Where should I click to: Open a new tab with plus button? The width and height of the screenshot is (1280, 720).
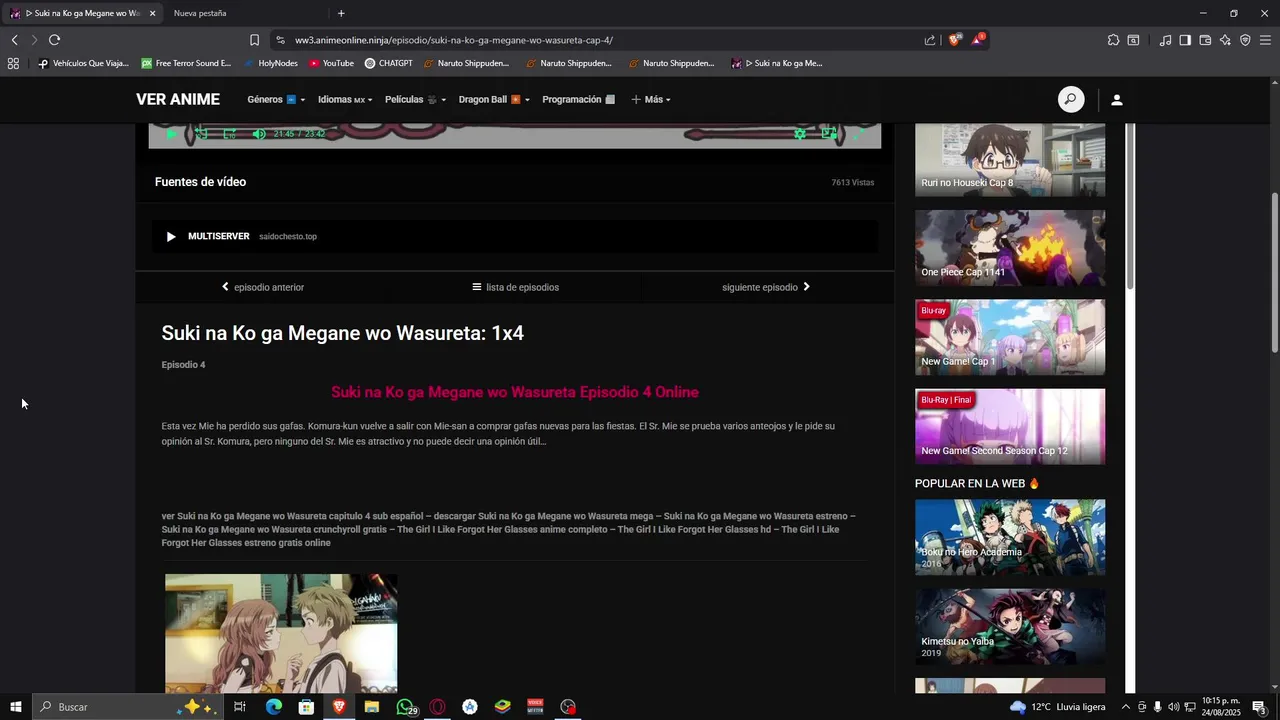341,13
